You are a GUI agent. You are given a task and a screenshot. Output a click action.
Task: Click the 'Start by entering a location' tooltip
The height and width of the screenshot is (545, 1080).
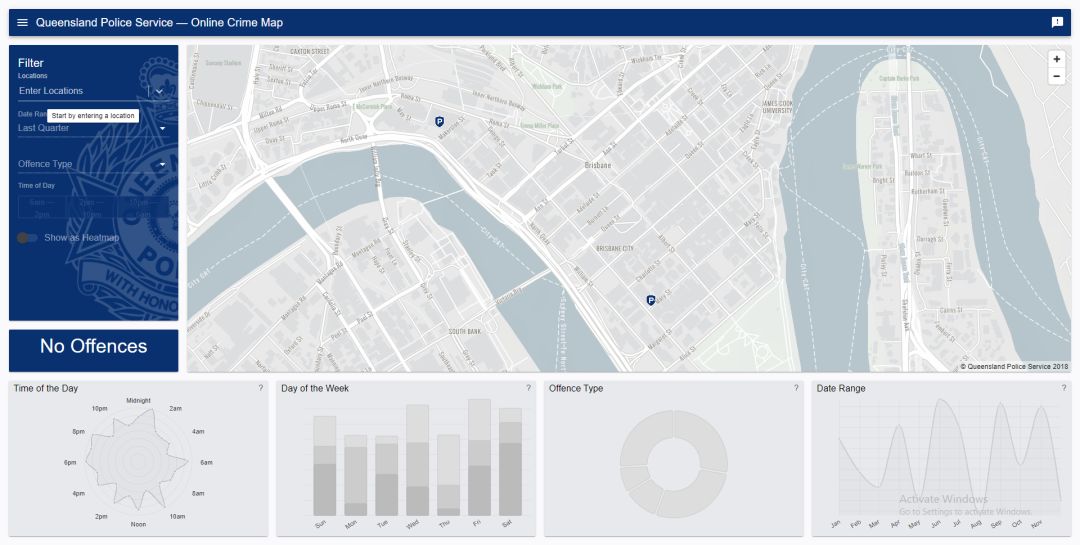click(x=93, y=116)
